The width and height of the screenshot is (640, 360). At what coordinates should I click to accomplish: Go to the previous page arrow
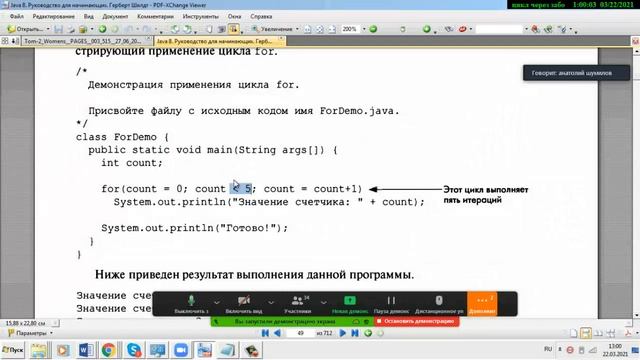[x=278, y=333]
